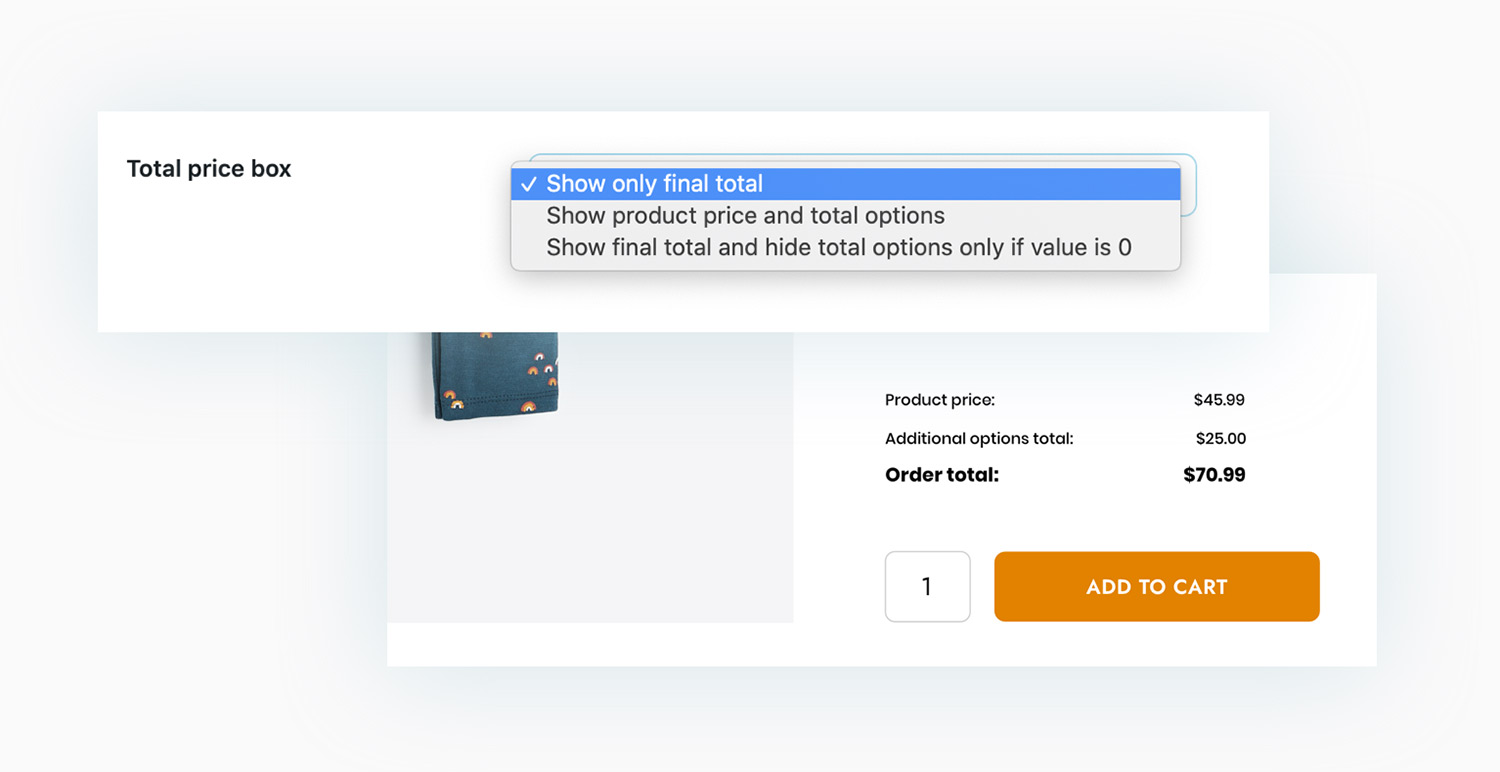Click the bold "Order total:" label
This screenshot has width=1500, height=772.
pyautogui.click(x=942, y=475)
